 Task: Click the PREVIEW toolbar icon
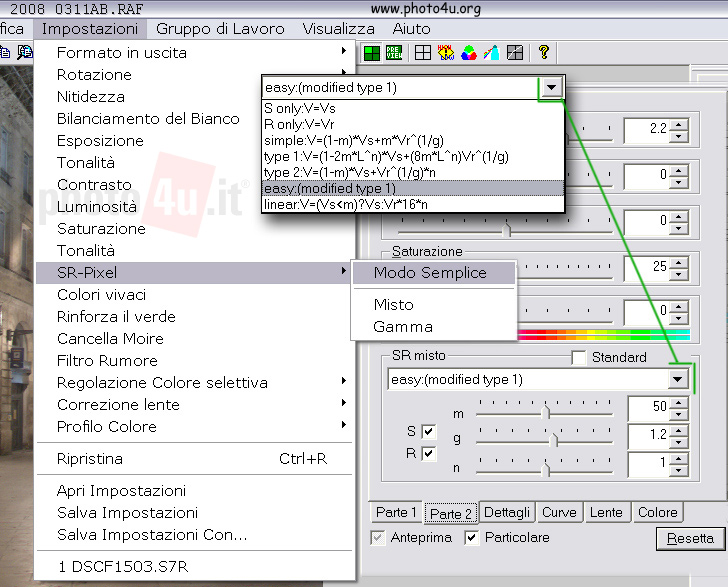pyautogui.click(x=395, y=53)
